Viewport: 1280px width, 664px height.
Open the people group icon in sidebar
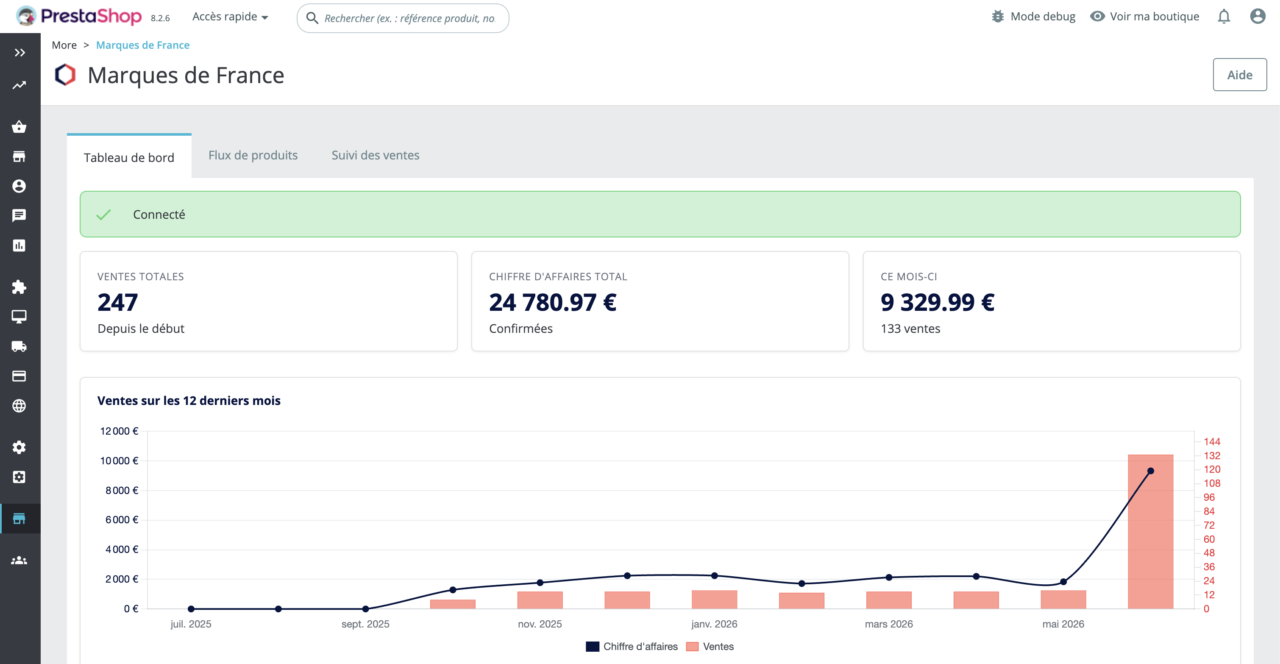(19, 560)
